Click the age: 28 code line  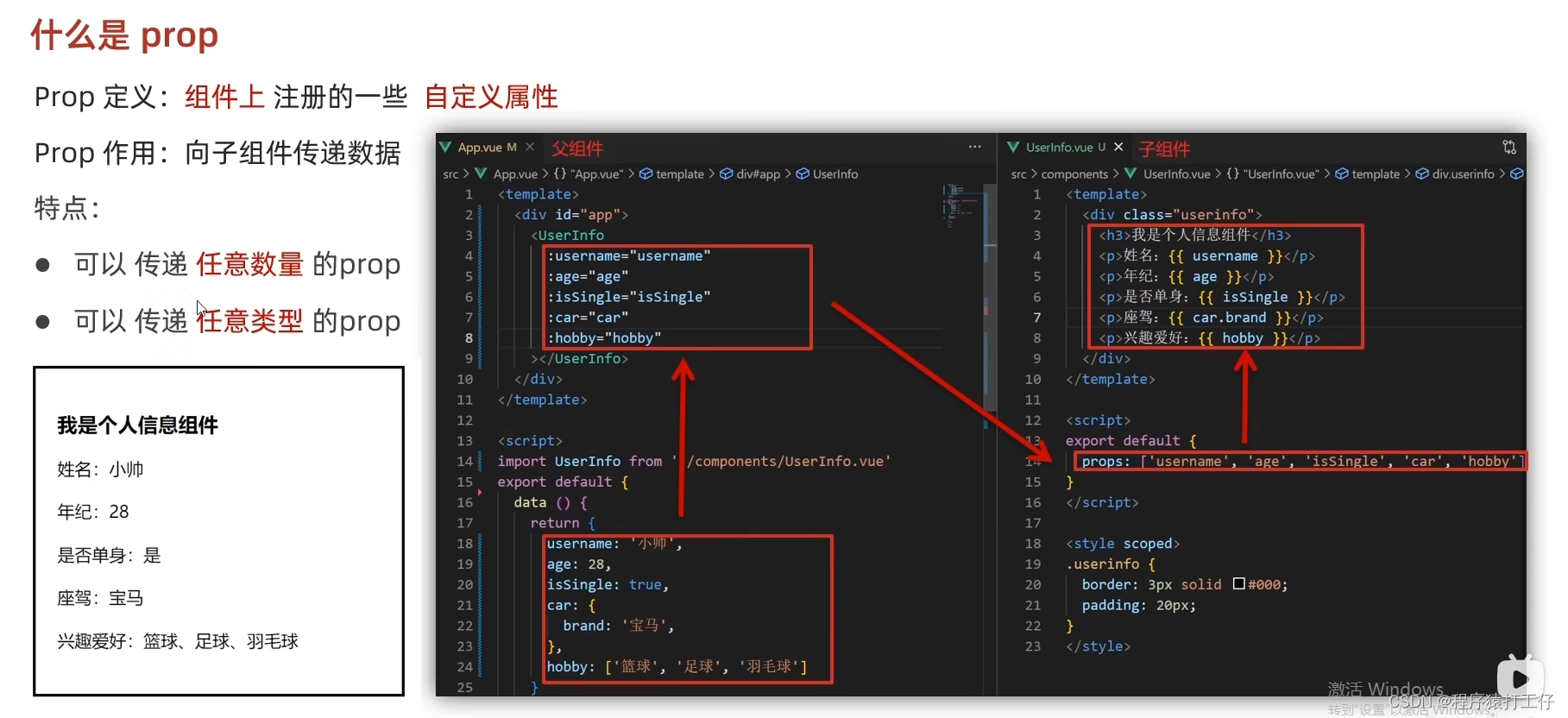(579, 564)
